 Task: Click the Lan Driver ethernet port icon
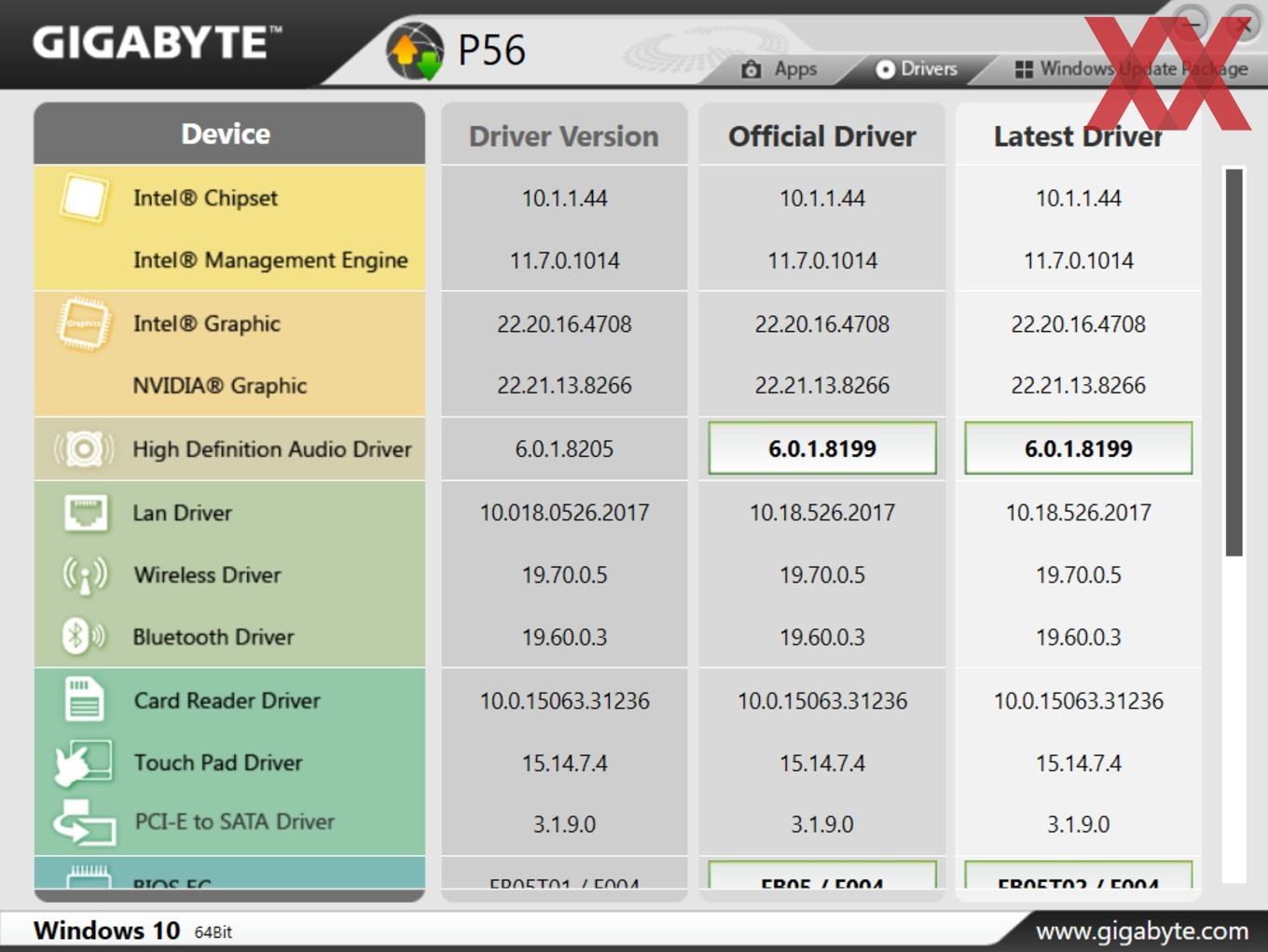(85, 513)
